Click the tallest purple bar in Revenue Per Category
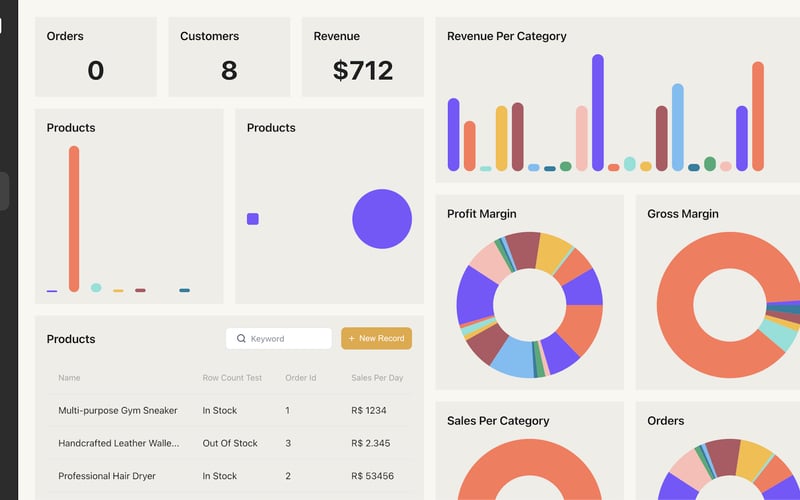The height and width of the screenshot is (500, 800). point(598,113)
